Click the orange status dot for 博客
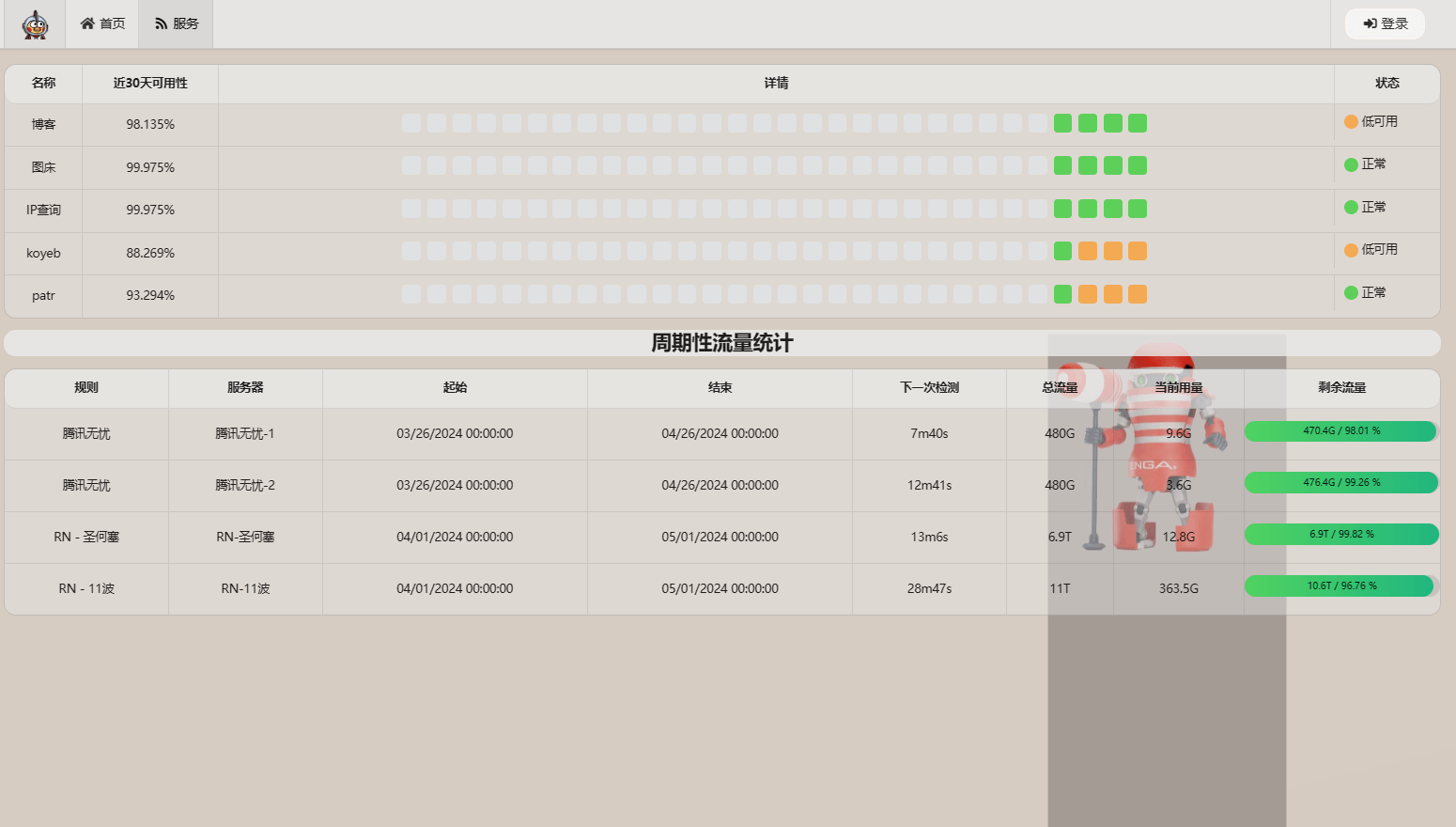This screenshot has width=1456, height=827. pyautogui.click(x=1351, y=122)
